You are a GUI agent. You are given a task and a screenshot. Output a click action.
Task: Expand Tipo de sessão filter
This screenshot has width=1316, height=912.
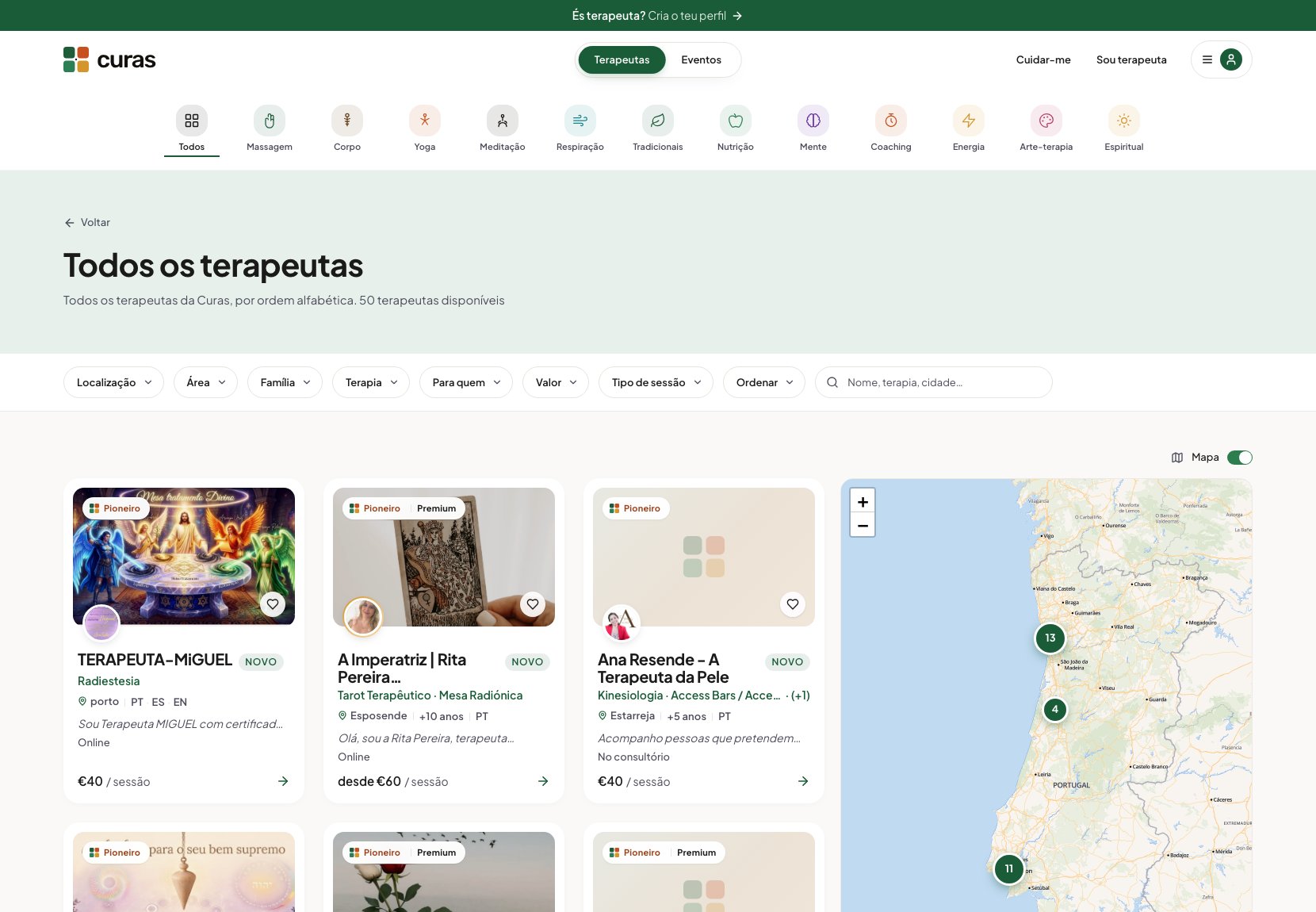(656, 382)
